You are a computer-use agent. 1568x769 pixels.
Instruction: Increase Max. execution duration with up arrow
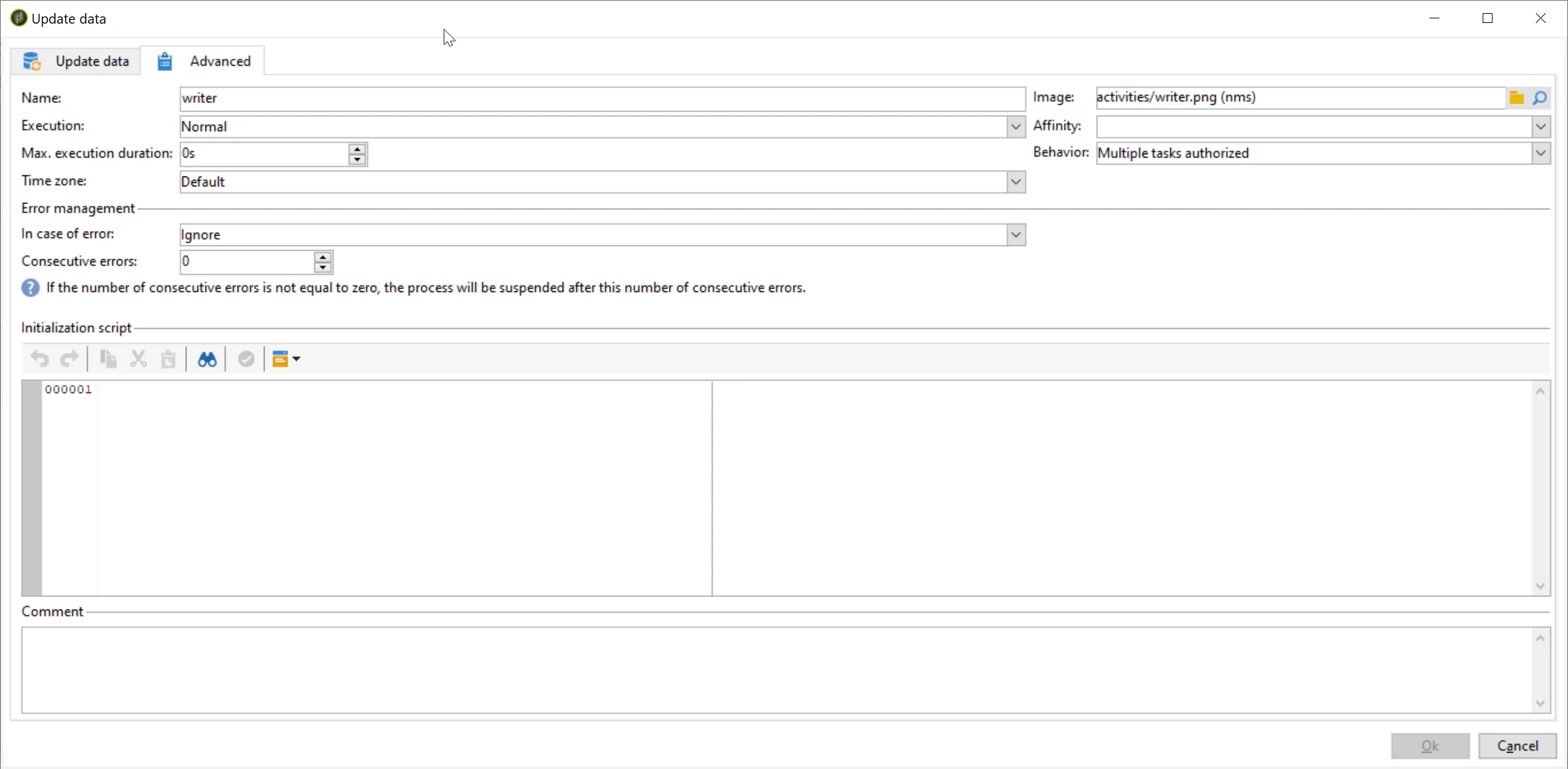(357, 149)
